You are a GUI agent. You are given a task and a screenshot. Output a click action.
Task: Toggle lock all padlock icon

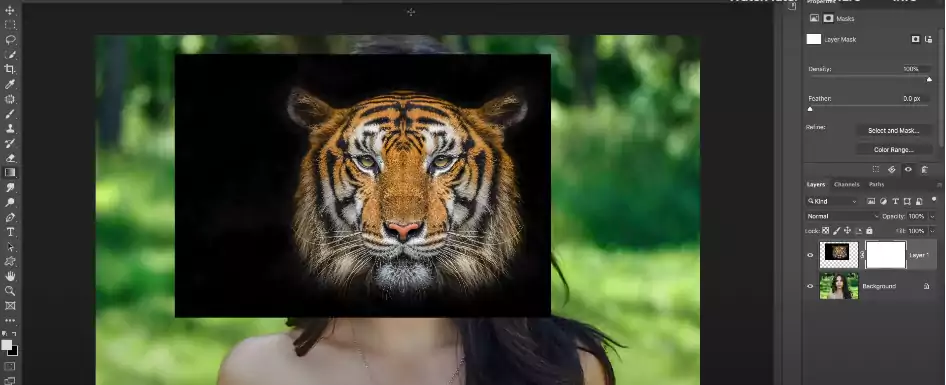[x=869, y=231]
